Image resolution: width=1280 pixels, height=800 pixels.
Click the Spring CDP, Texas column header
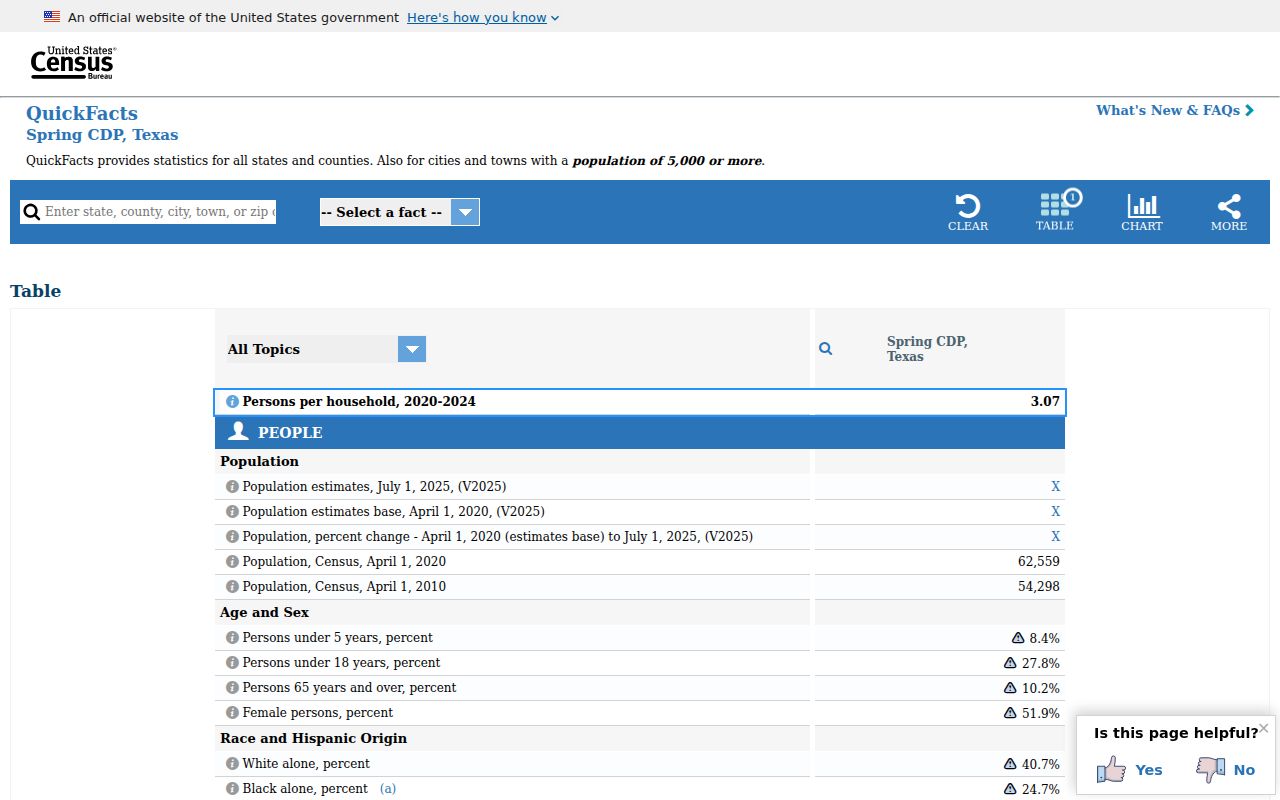click(927, 349)
